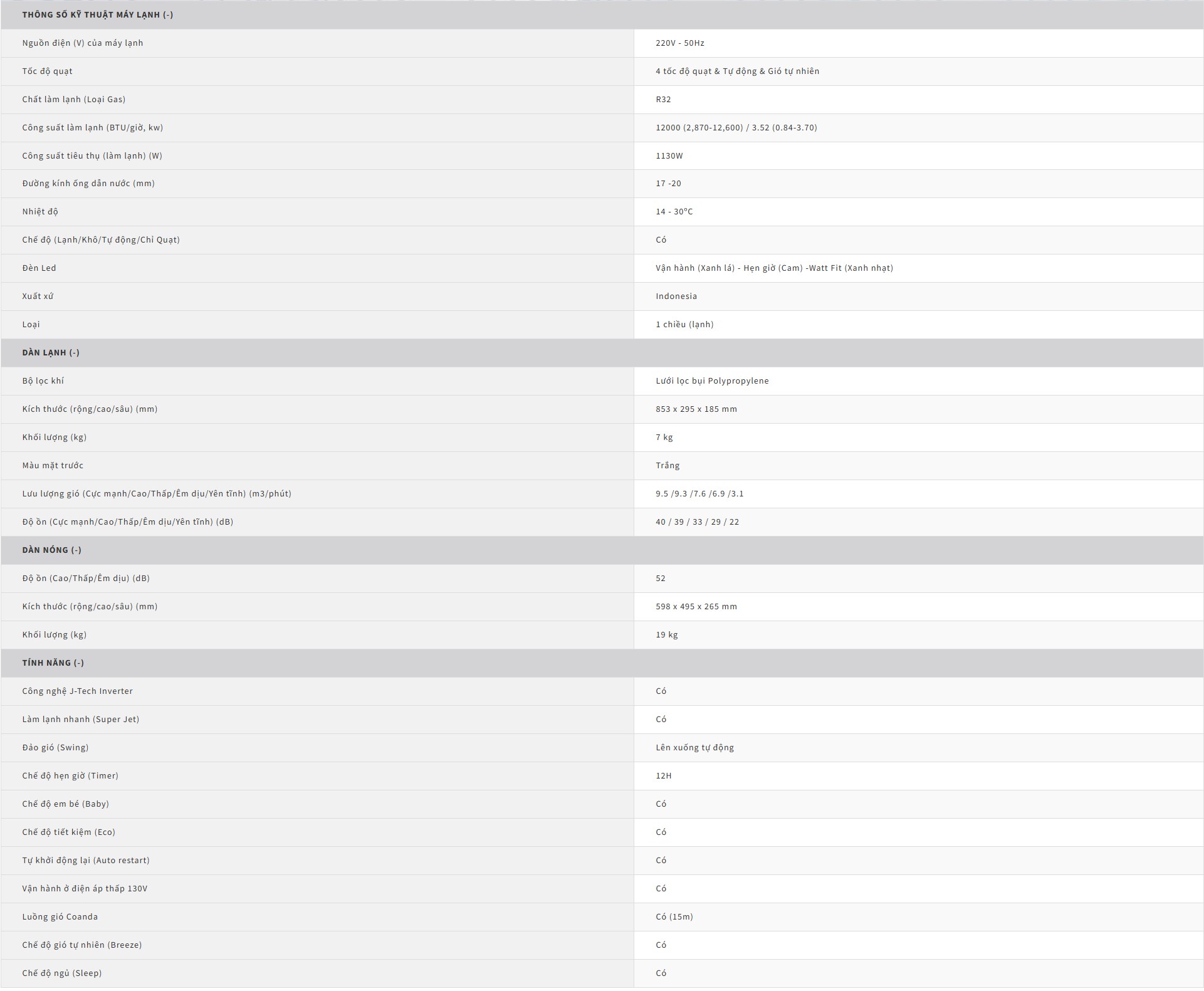
Task: Click the 1130W power consumption value
Action: 669,155
